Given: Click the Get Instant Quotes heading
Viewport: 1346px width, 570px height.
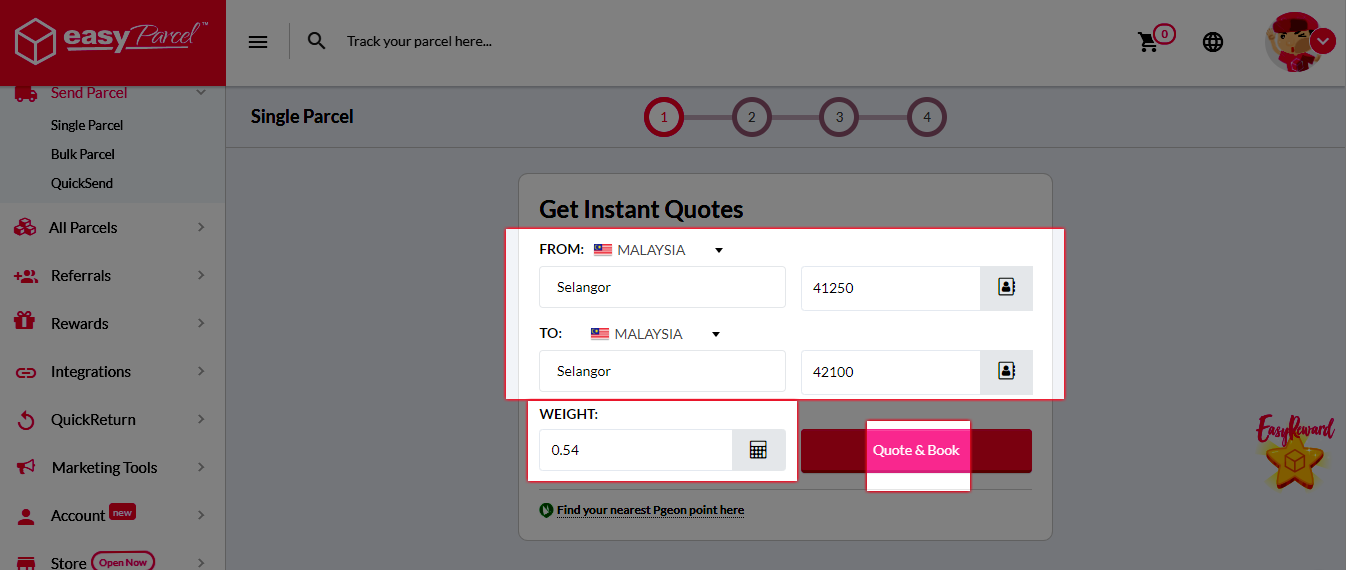Looking at the screenshot, I should click(x=641, y=210).
